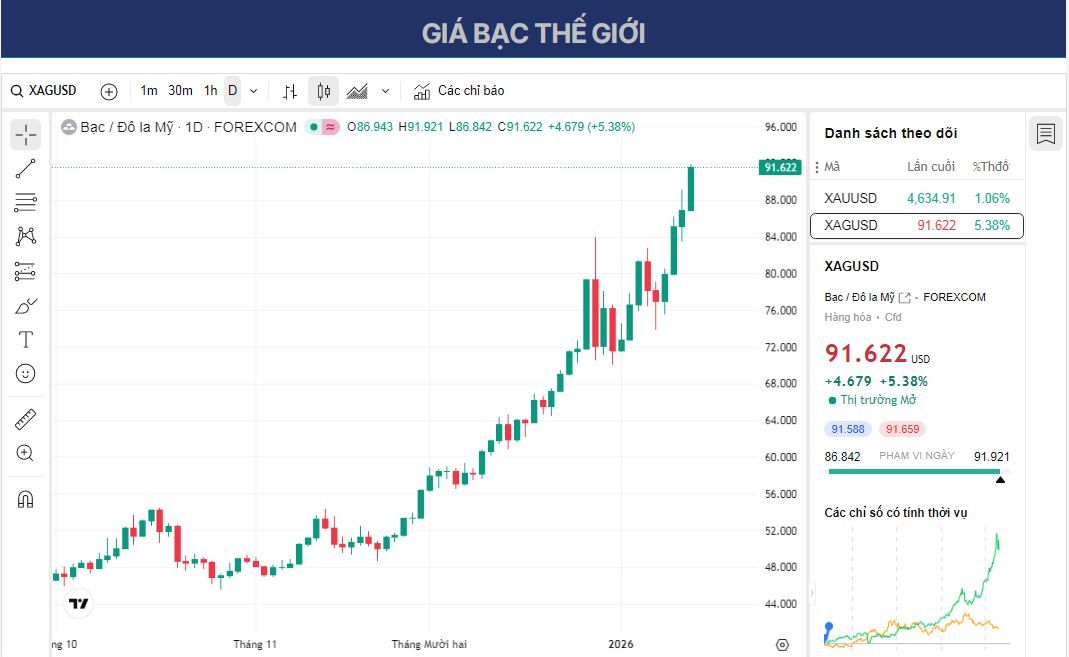Select the Measure ruler tool
The height and width of the screenshot is (657, 1069).
(25, 419)
